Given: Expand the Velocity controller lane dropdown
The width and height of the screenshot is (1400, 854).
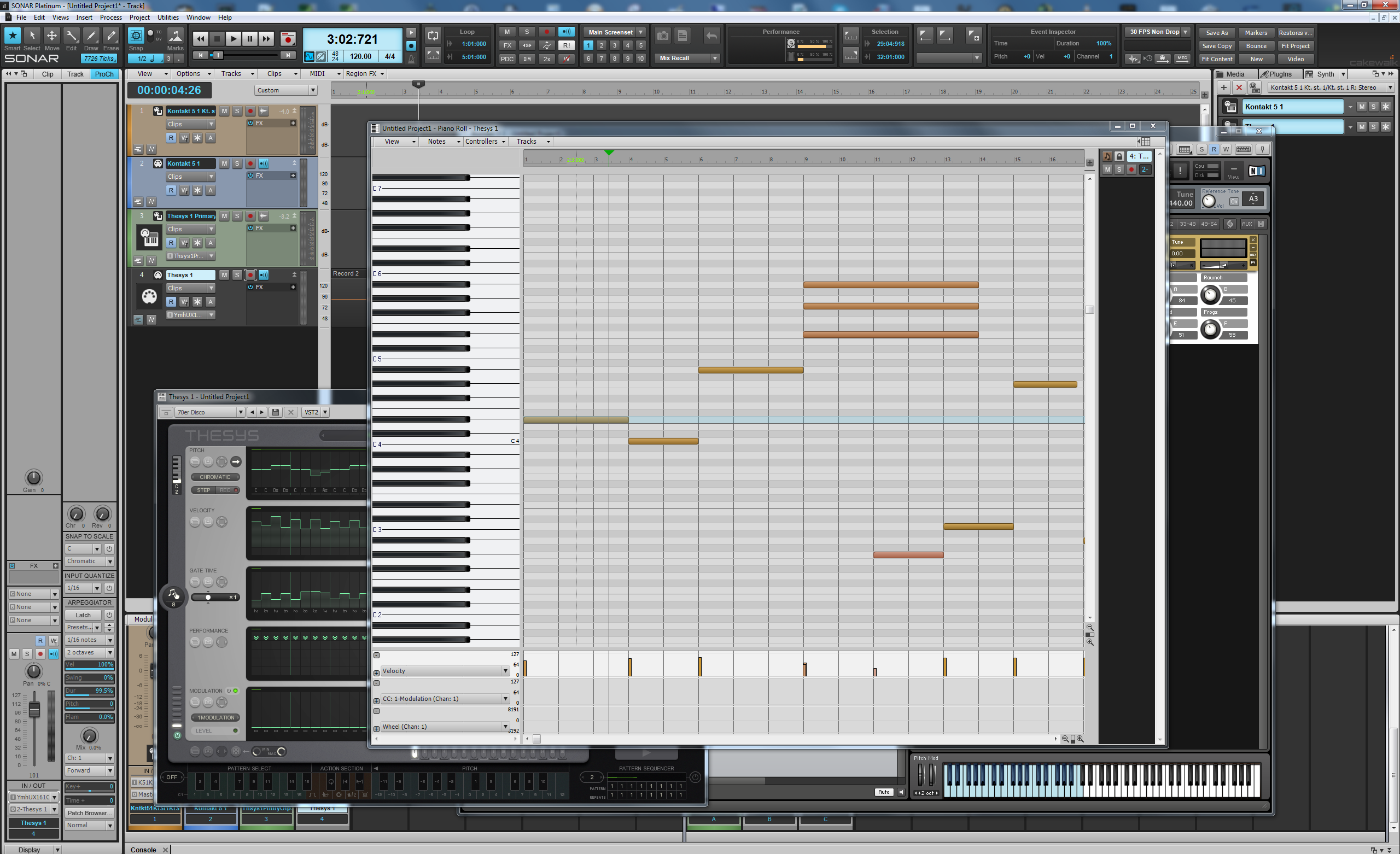Looking at the screenshot, I should click(505, 671).
